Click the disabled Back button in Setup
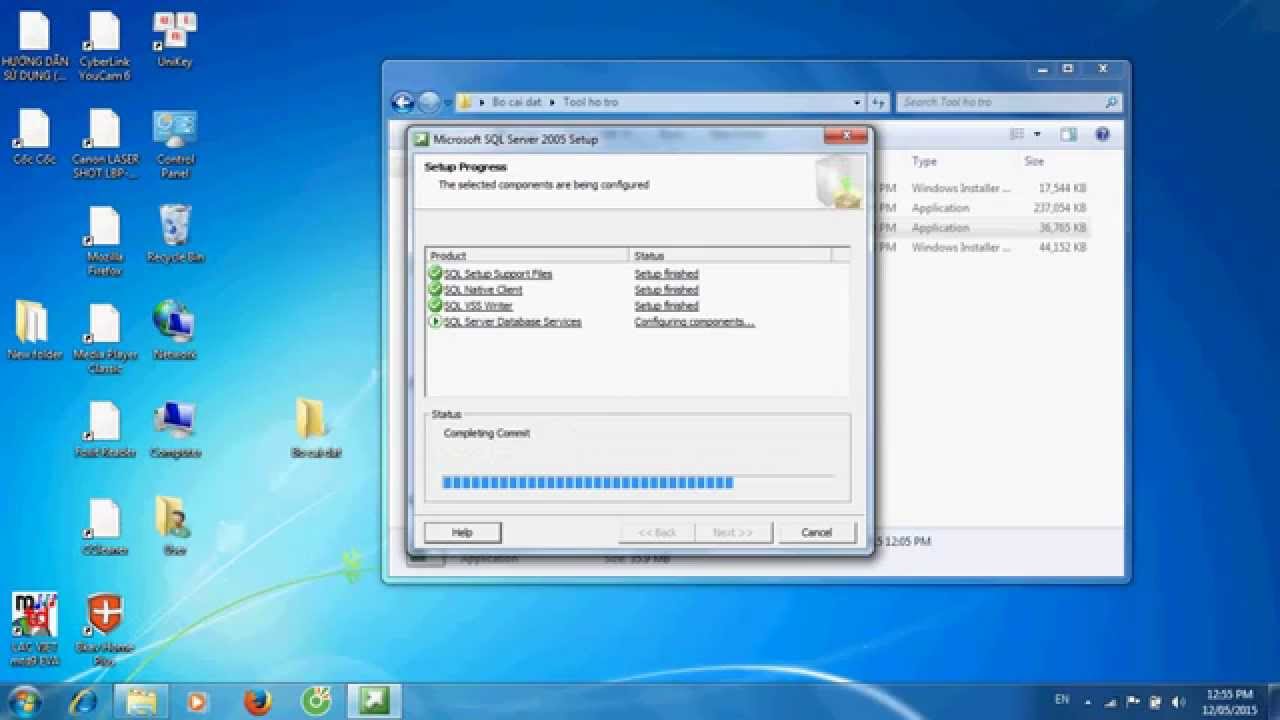 pyautogui.click(x=658, y=532)
